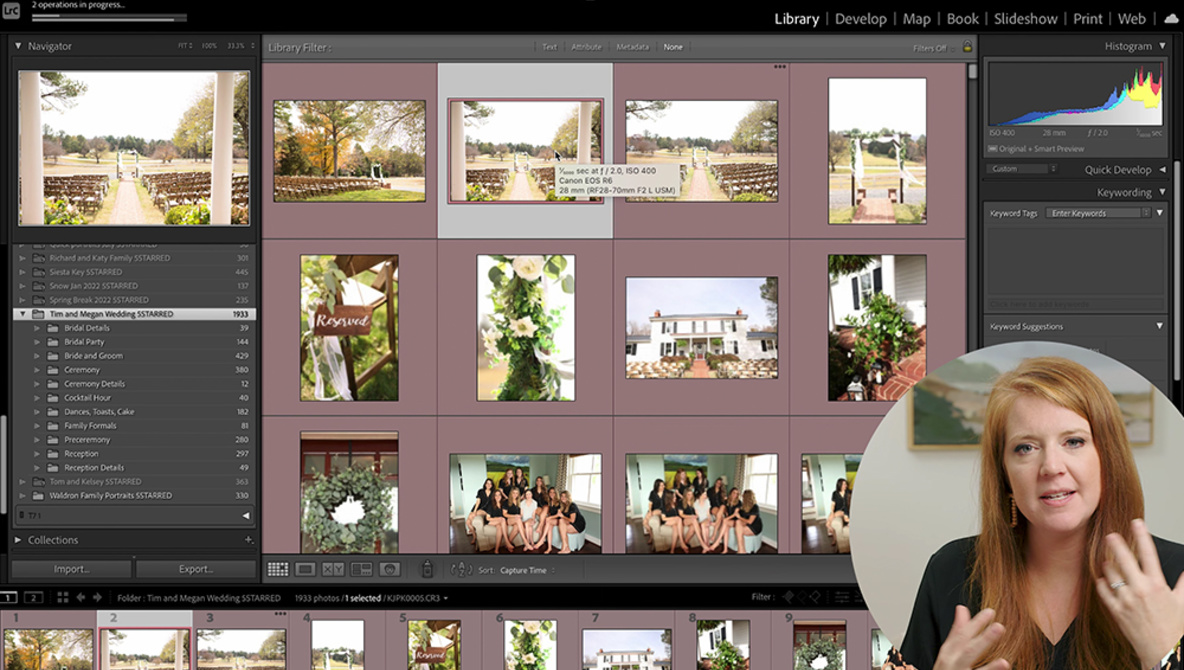Expand the Quick Develop panel
Image resolution: width=1184 pixels, height=670 pixels.
(x=1162, y=170)
